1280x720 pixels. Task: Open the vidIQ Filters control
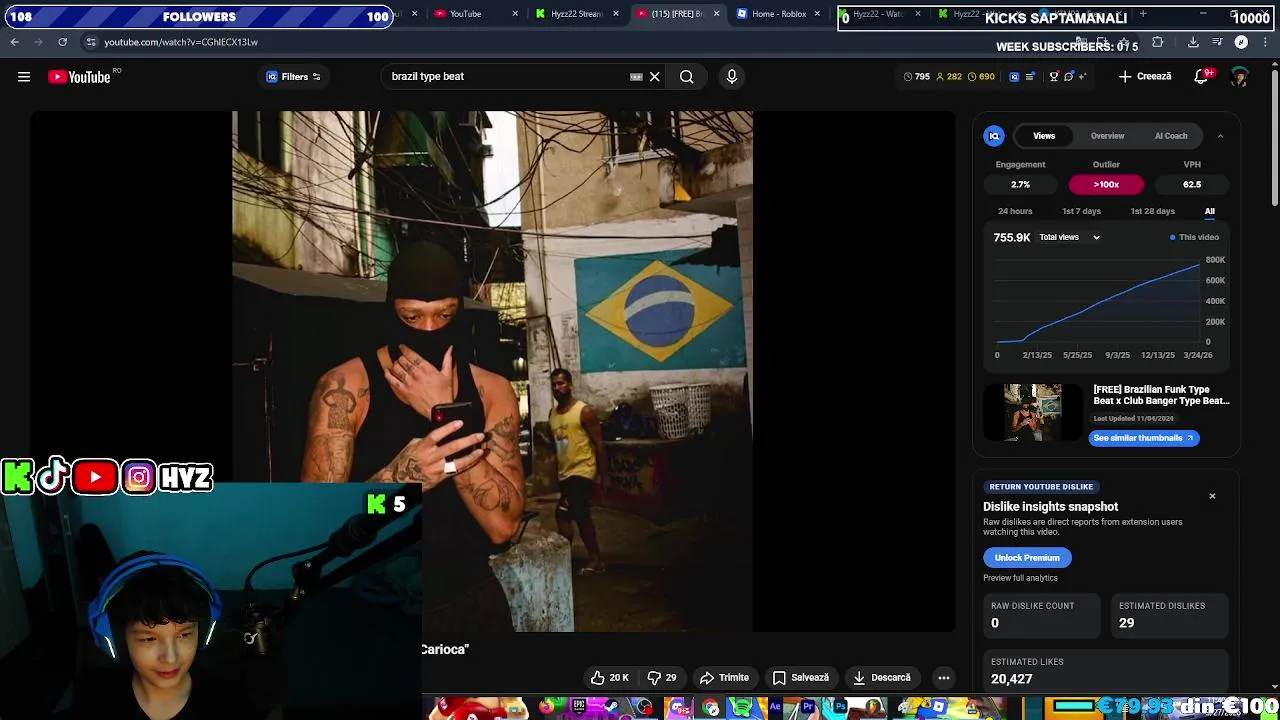coord(293,77)
